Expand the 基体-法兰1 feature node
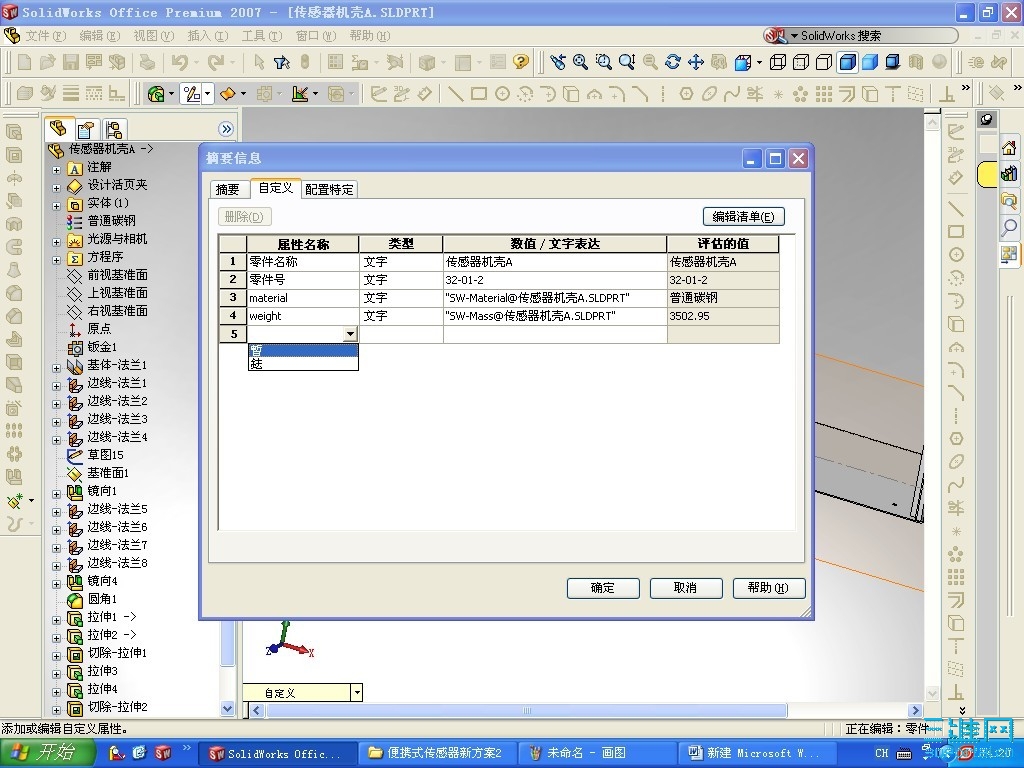 (x=56, y=368)
